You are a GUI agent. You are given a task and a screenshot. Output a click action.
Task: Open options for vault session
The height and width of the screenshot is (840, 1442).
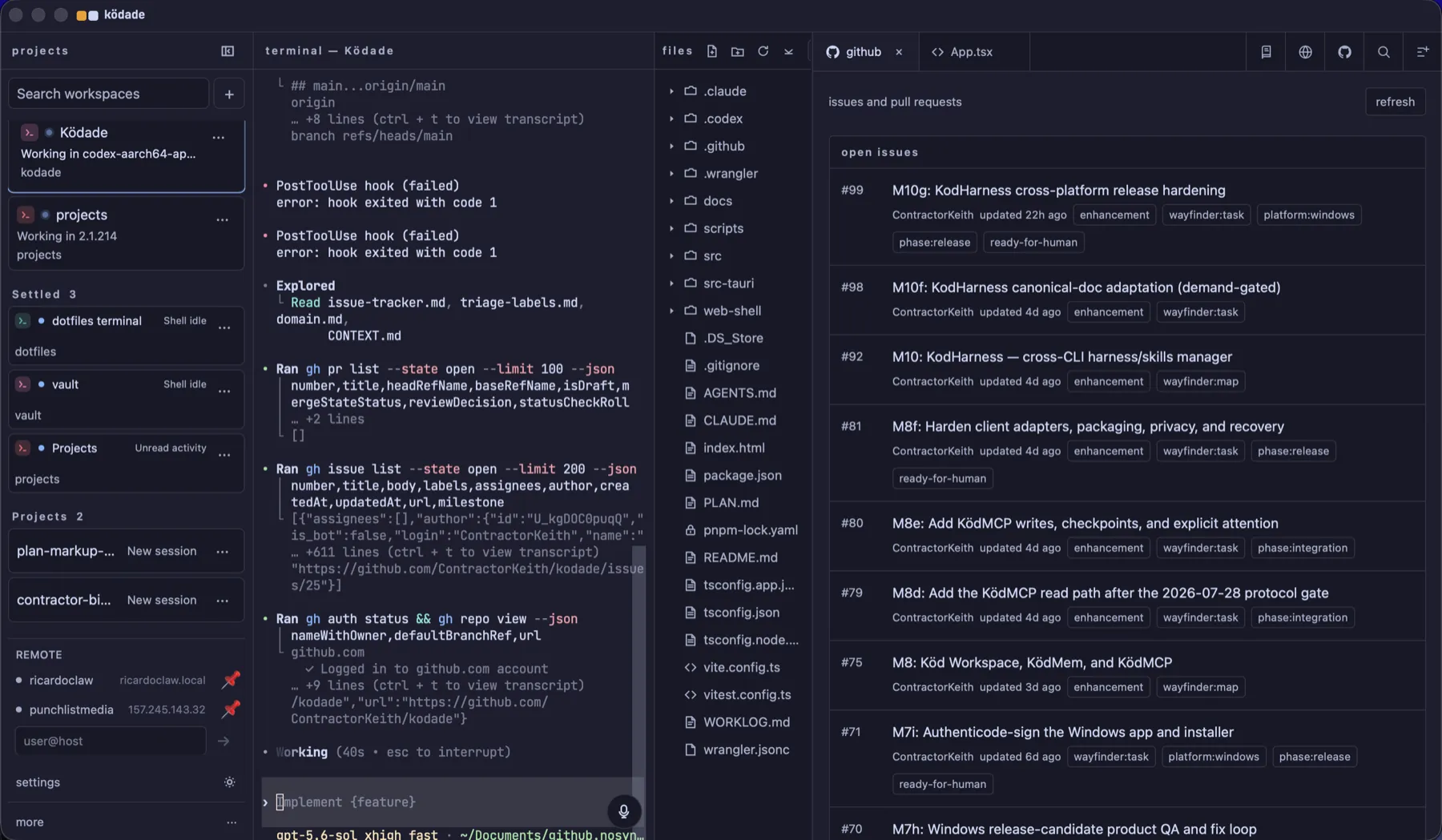coord(224,392)
